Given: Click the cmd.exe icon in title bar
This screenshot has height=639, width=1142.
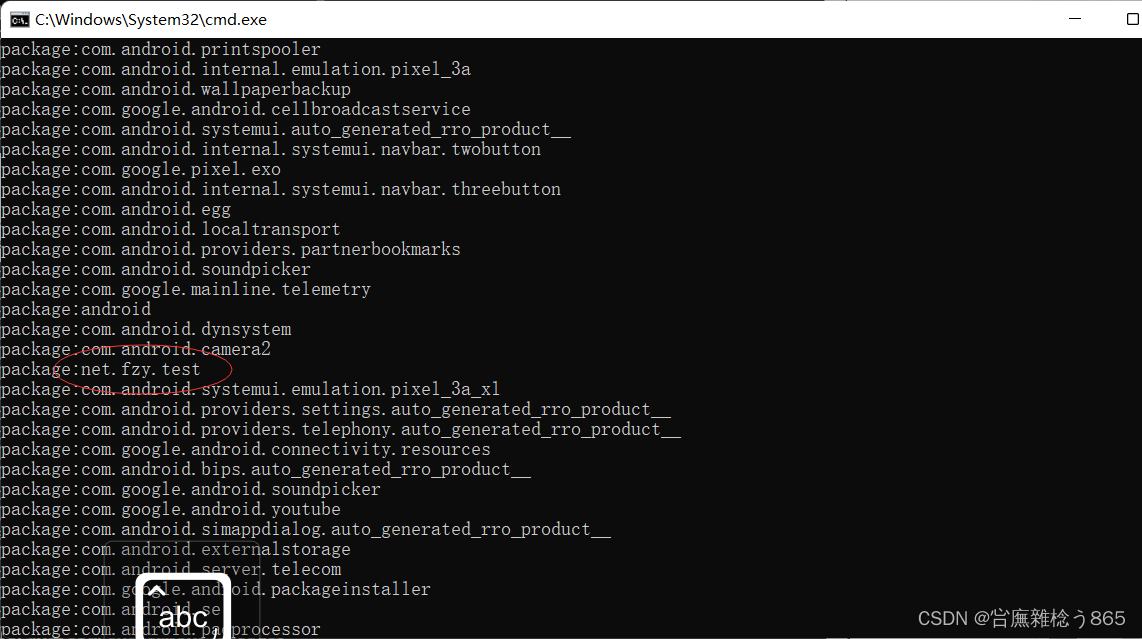Looking at the screenshot, I should (18, 19).
